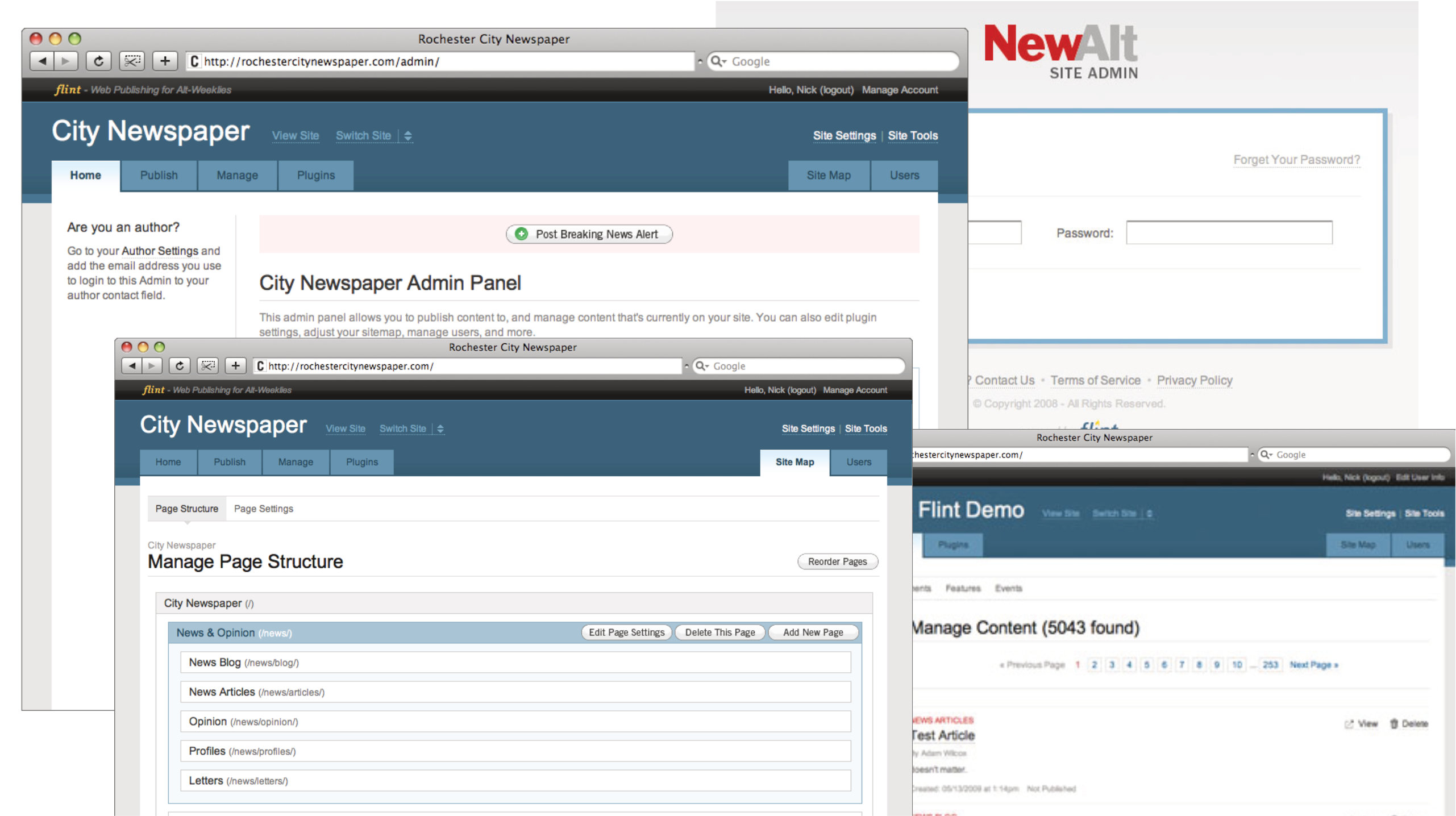This screenshot has width=1456, height=816.
Task: Reload page in admin browser window
Action: click(98, 61)
